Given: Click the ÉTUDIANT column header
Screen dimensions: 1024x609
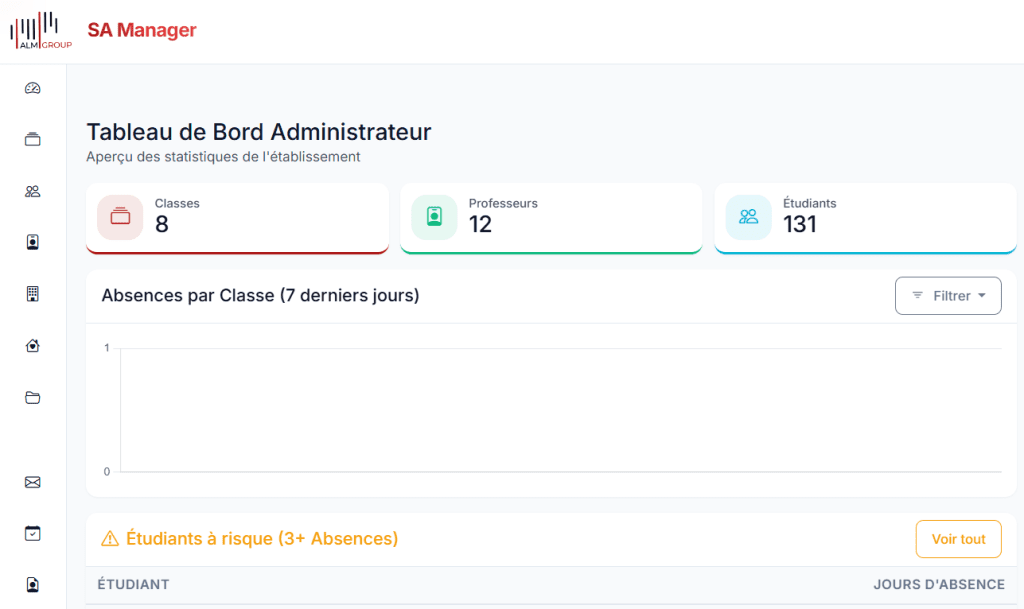Looking at the screenshot, I should coord(133,585).
